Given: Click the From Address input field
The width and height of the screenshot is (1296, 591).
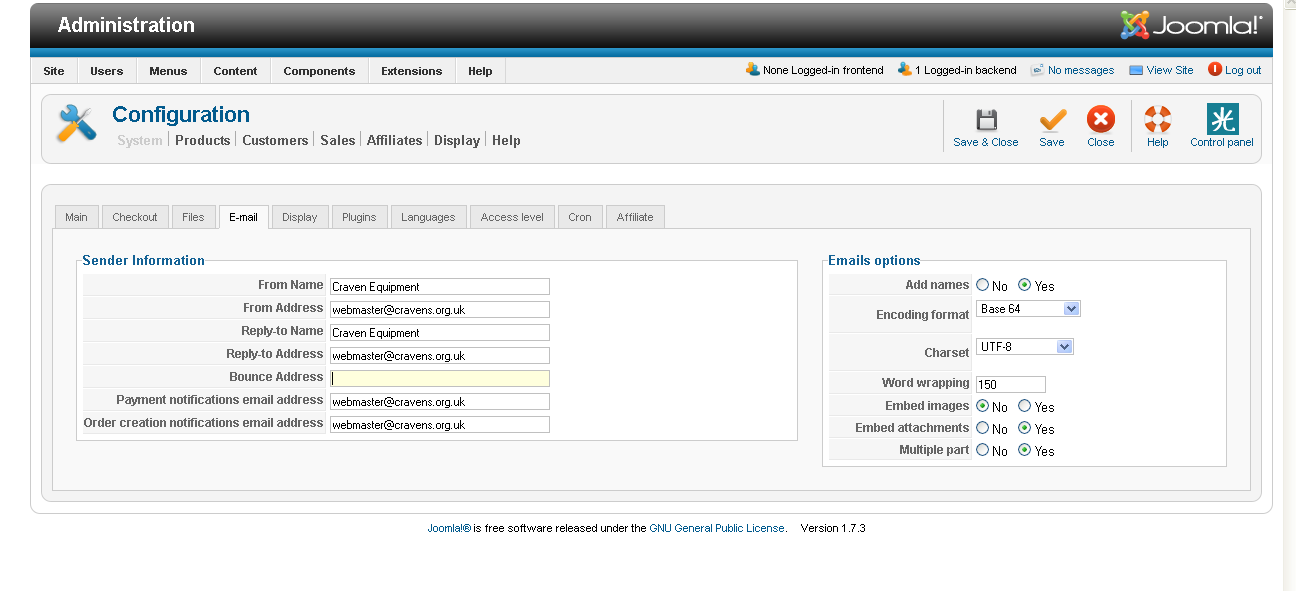Looking at the screenshot, I should (x=440, y=309).
